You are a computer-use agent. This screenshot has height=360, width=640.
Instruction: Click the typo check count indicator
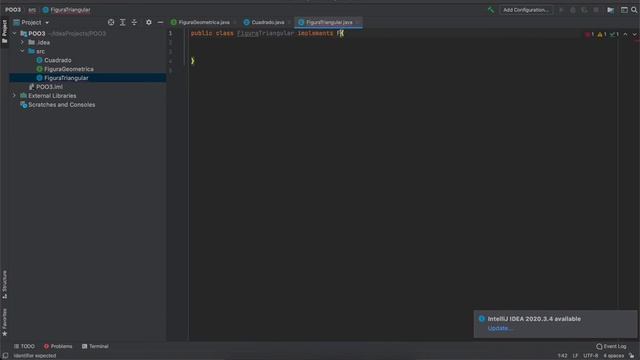tap(614, 34)
